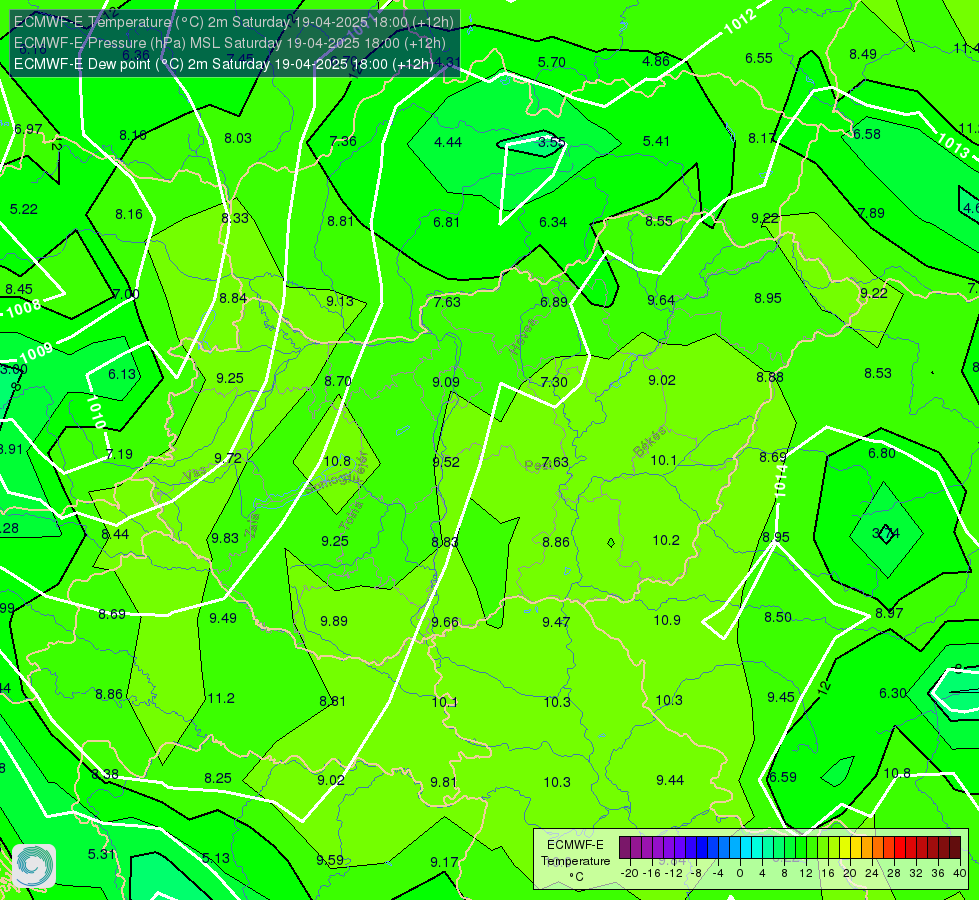Image resolution: width=979 pixels, height=900 pixels.
Task: Click the 5.31 temperature value
Action: click(101, 854)
